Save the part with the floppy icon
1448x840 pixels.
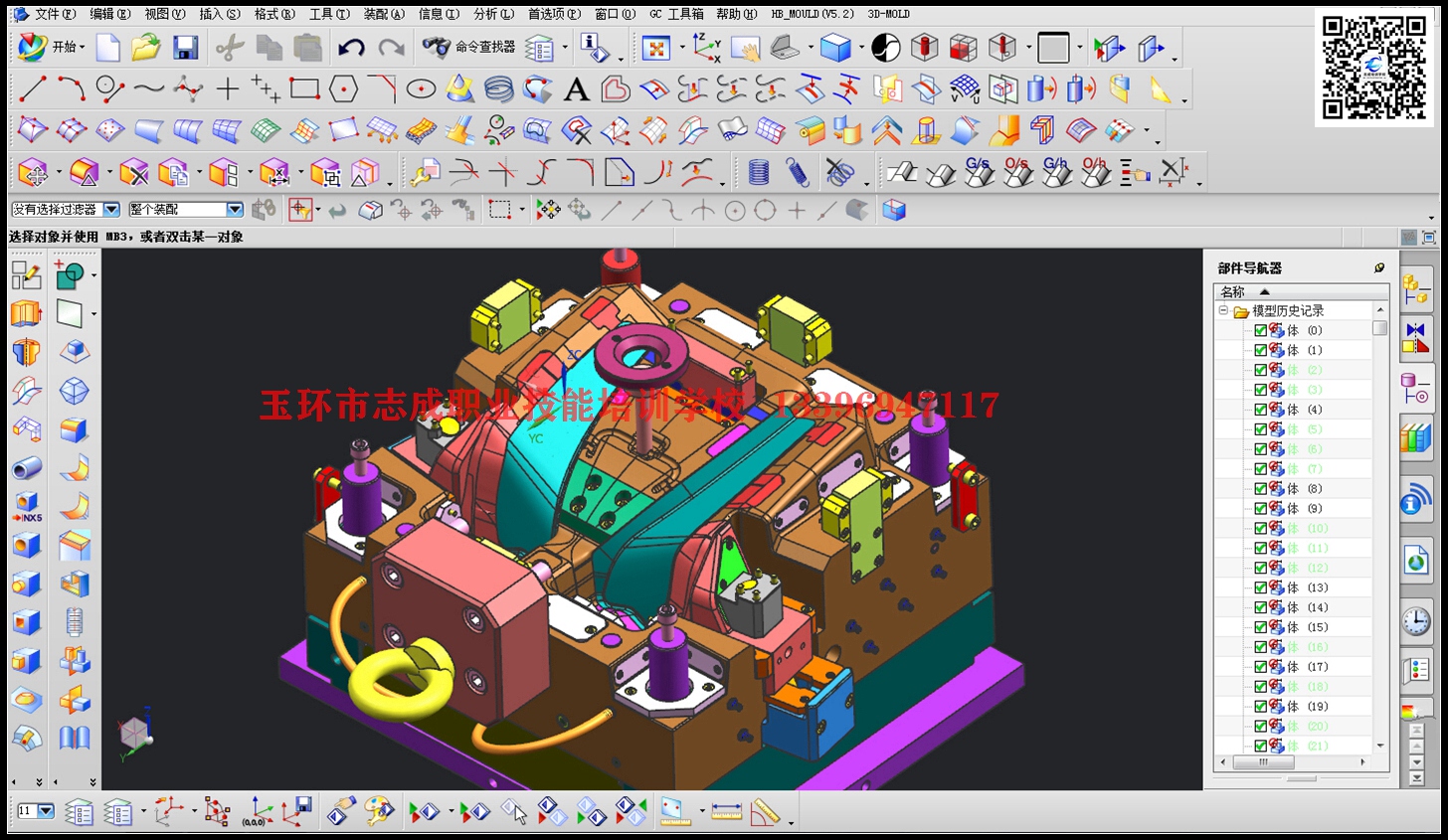185,47
